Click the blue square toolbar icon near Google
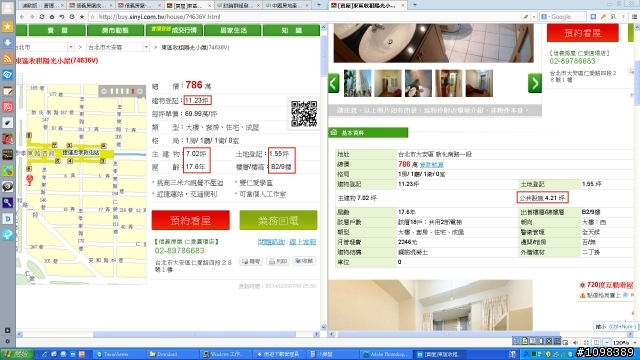The height and width of the screenshot is (360, 640). (x=593, y=17)
